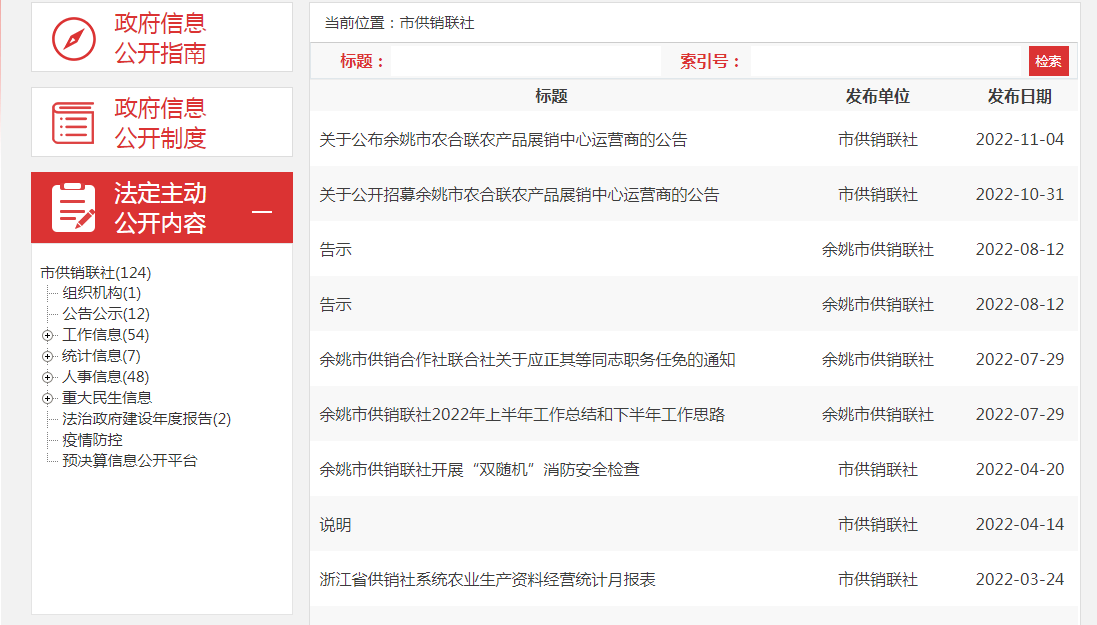The width and height of the screenshot is (1097, 625).
Task: Expand the 重大民生信息 tree node
Action: (x=48, y=398)
